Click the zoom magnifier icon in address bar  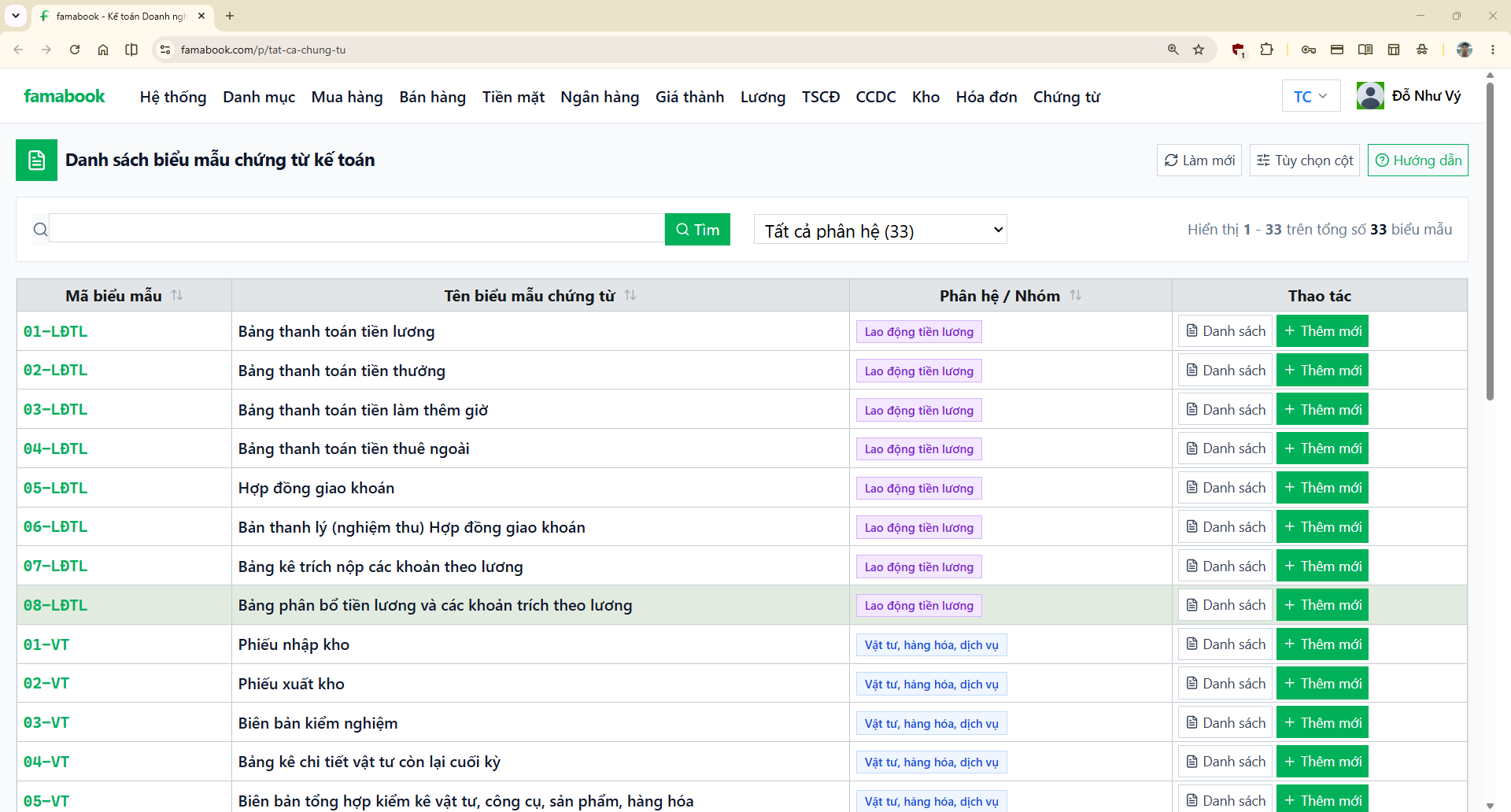click(1173, 50)
